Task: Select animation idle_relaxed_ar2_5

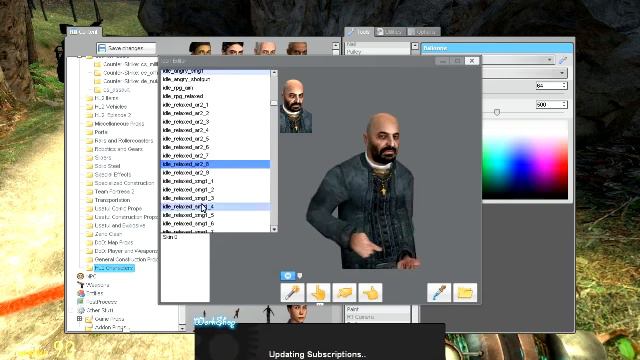Action: [216, 139]
